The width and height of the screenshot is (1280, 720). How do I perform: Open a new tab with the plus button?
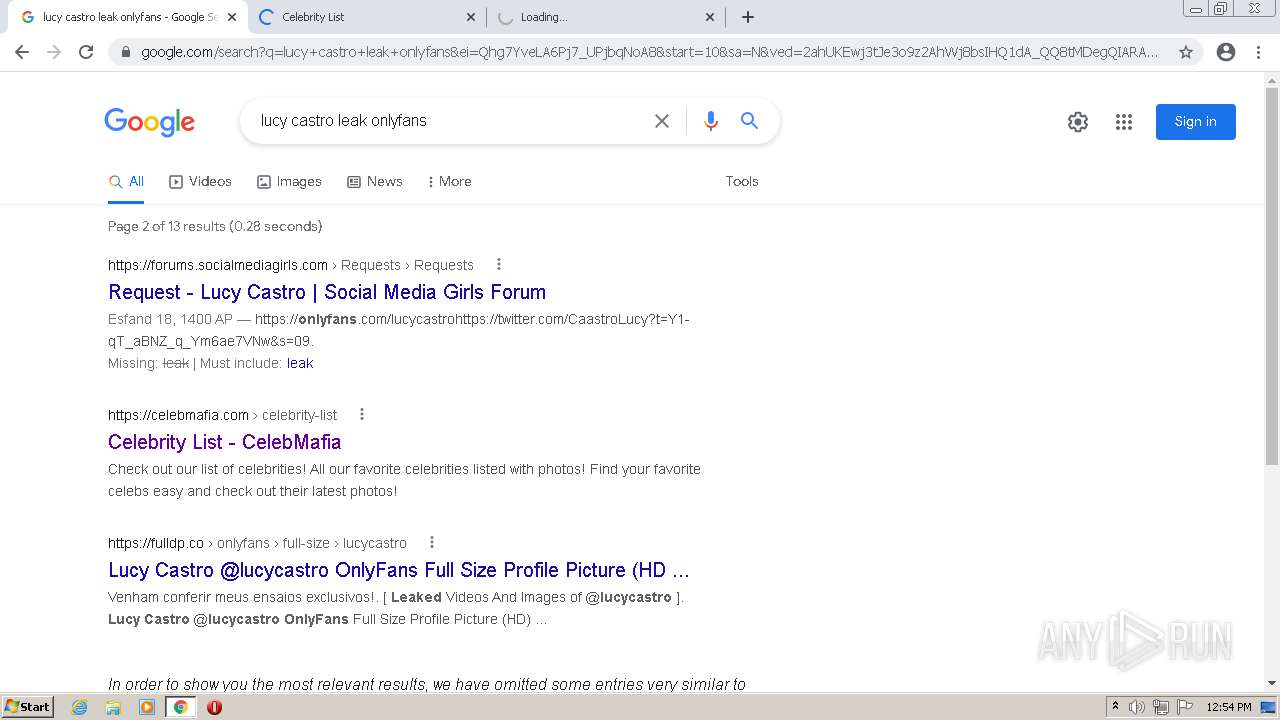748,17
